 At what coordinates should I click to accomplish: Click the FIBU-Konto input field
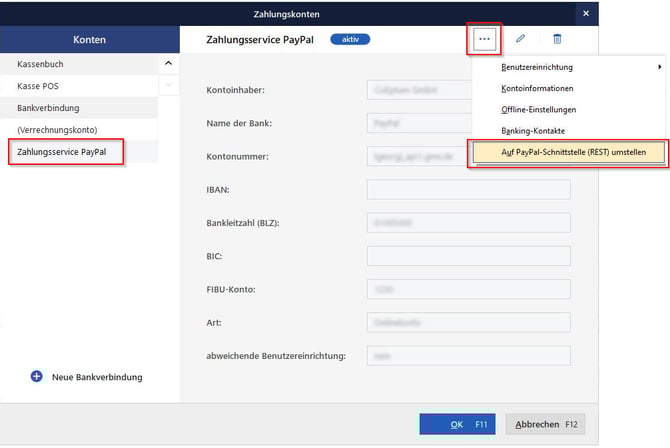[x=468, y=289]
